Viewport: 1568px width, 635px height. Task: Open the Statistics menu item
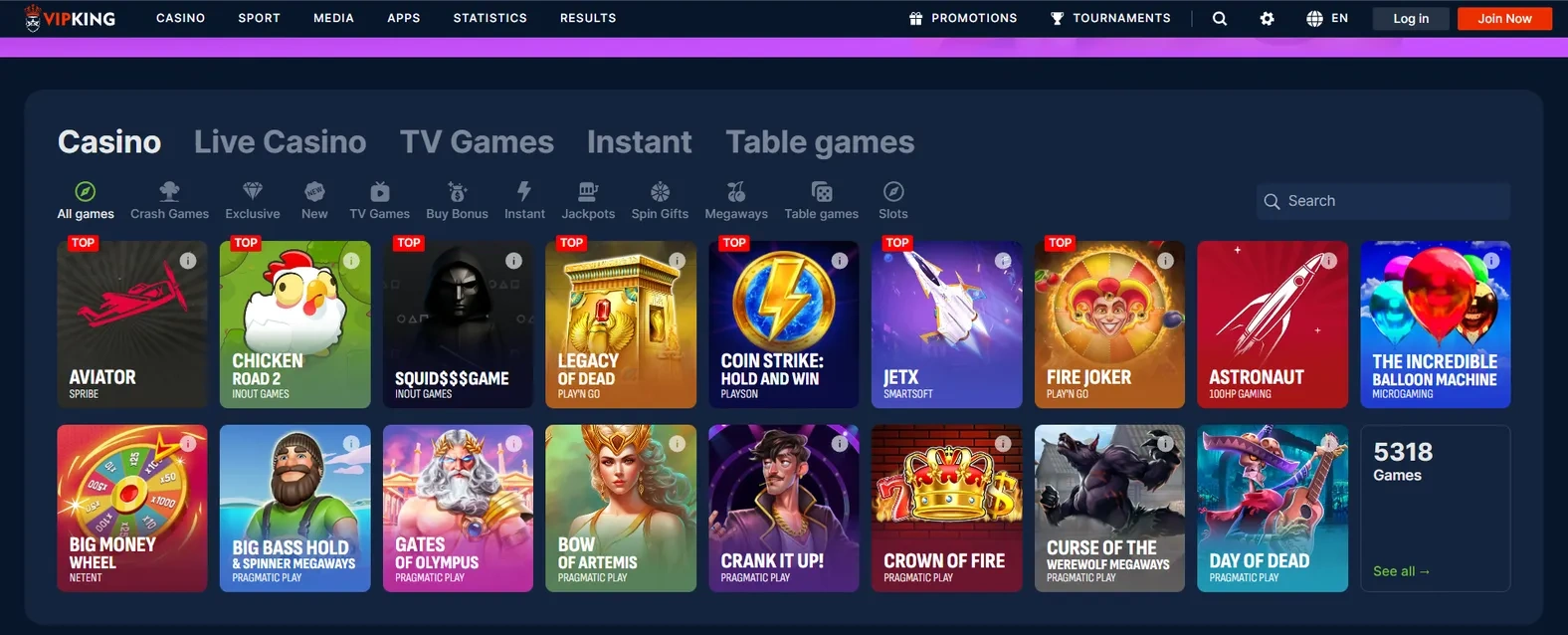[490, 18]
